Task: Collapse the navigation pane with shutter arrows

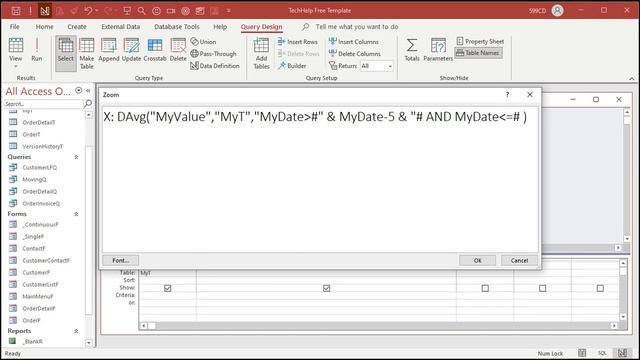Action: point(88,91)
